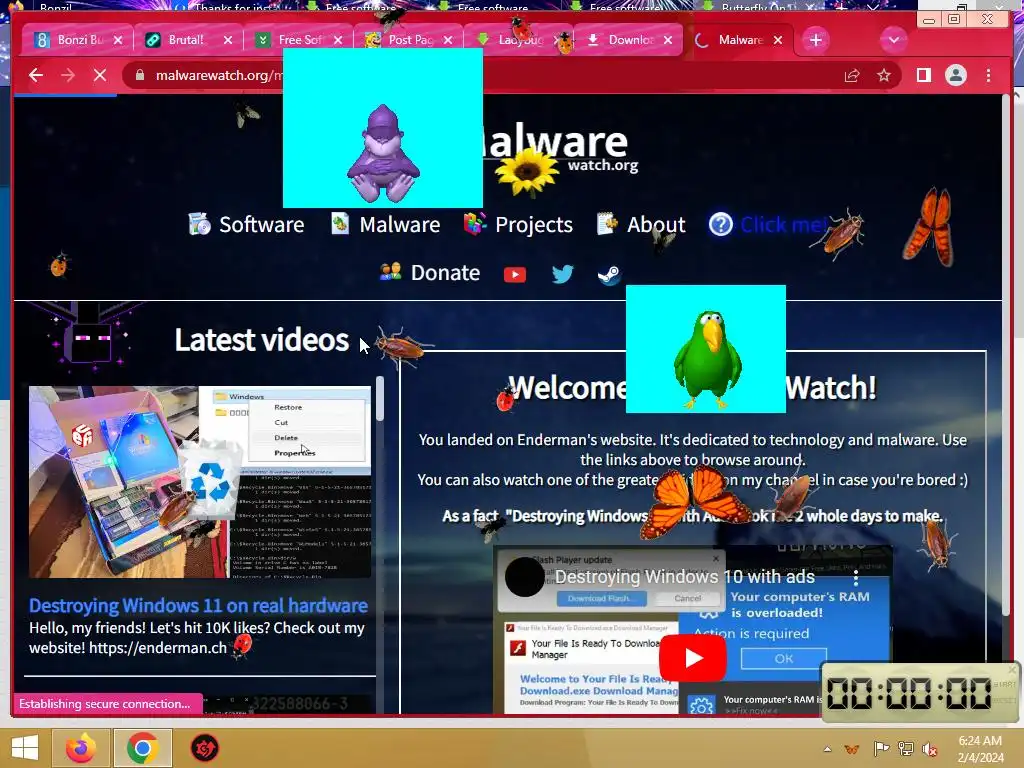
Task: Click the blue question mark help icon
Action: (x=721, y=225)
